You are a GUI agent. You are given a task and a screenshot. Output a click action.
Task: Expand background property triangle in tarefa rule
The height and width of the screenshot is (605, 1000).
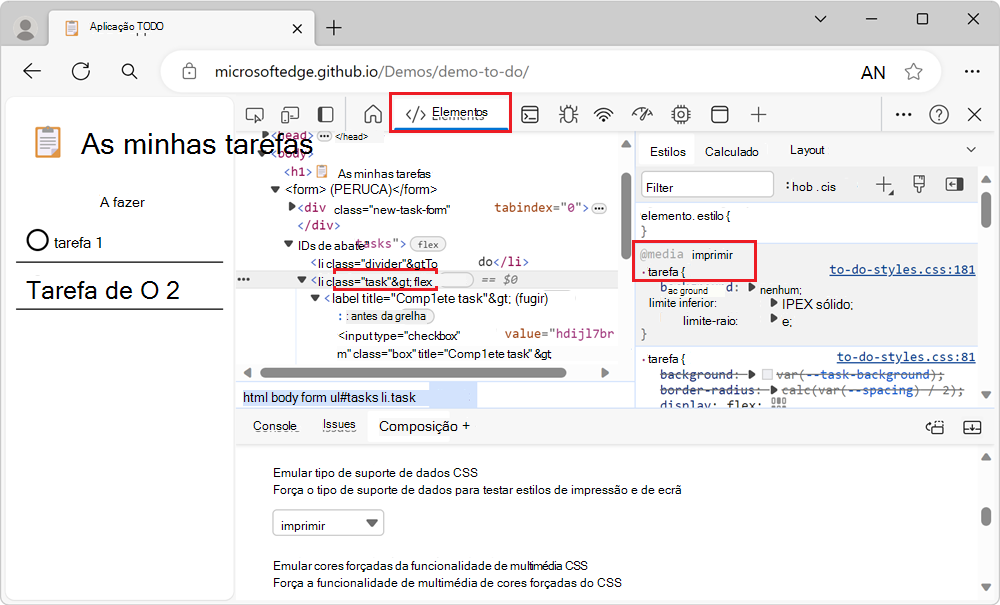click(752, 288)
